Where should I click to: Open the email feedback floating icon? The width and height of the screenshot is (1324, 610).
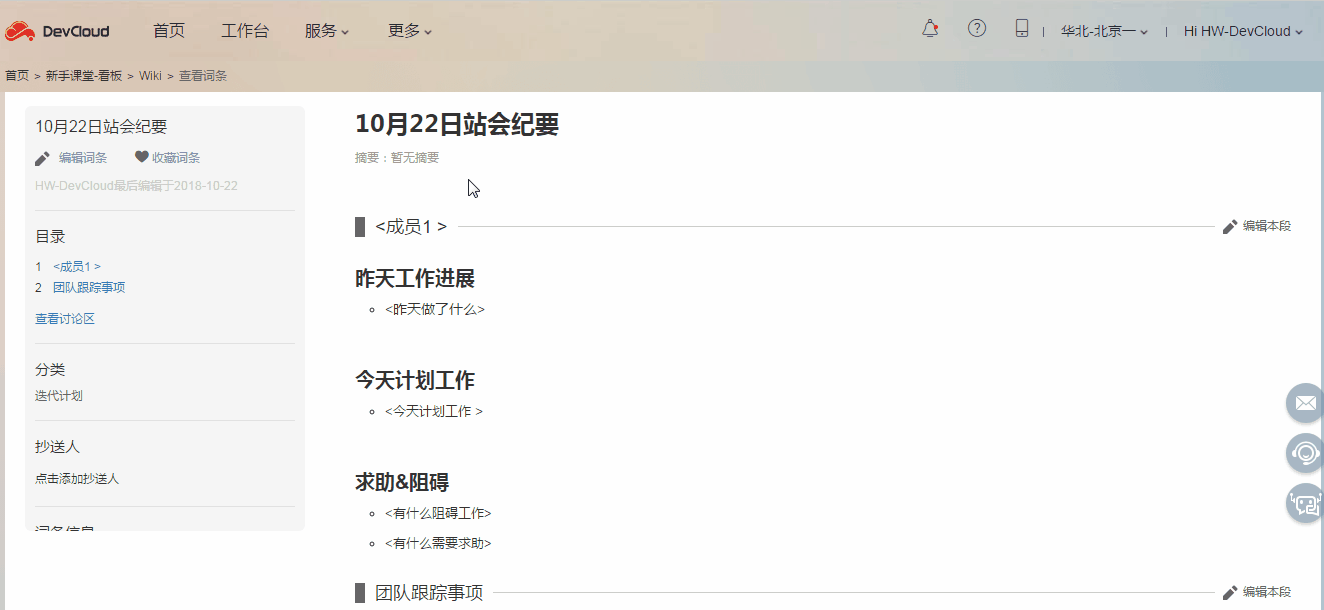(1304, 403)
